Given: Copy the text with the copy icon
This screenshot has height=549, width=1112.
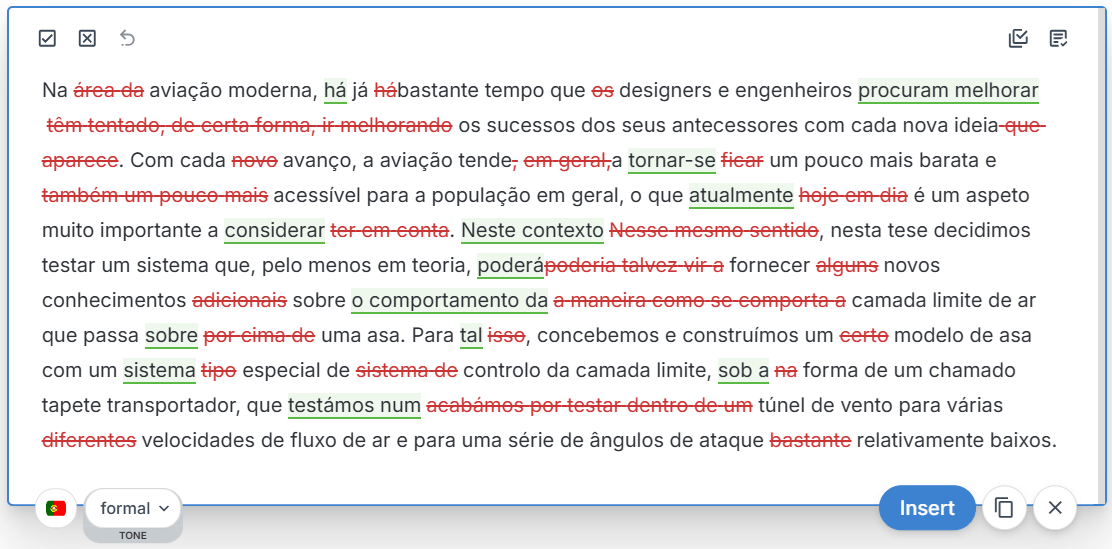Looking at the screenshot, I should (x=1004, y=508).
